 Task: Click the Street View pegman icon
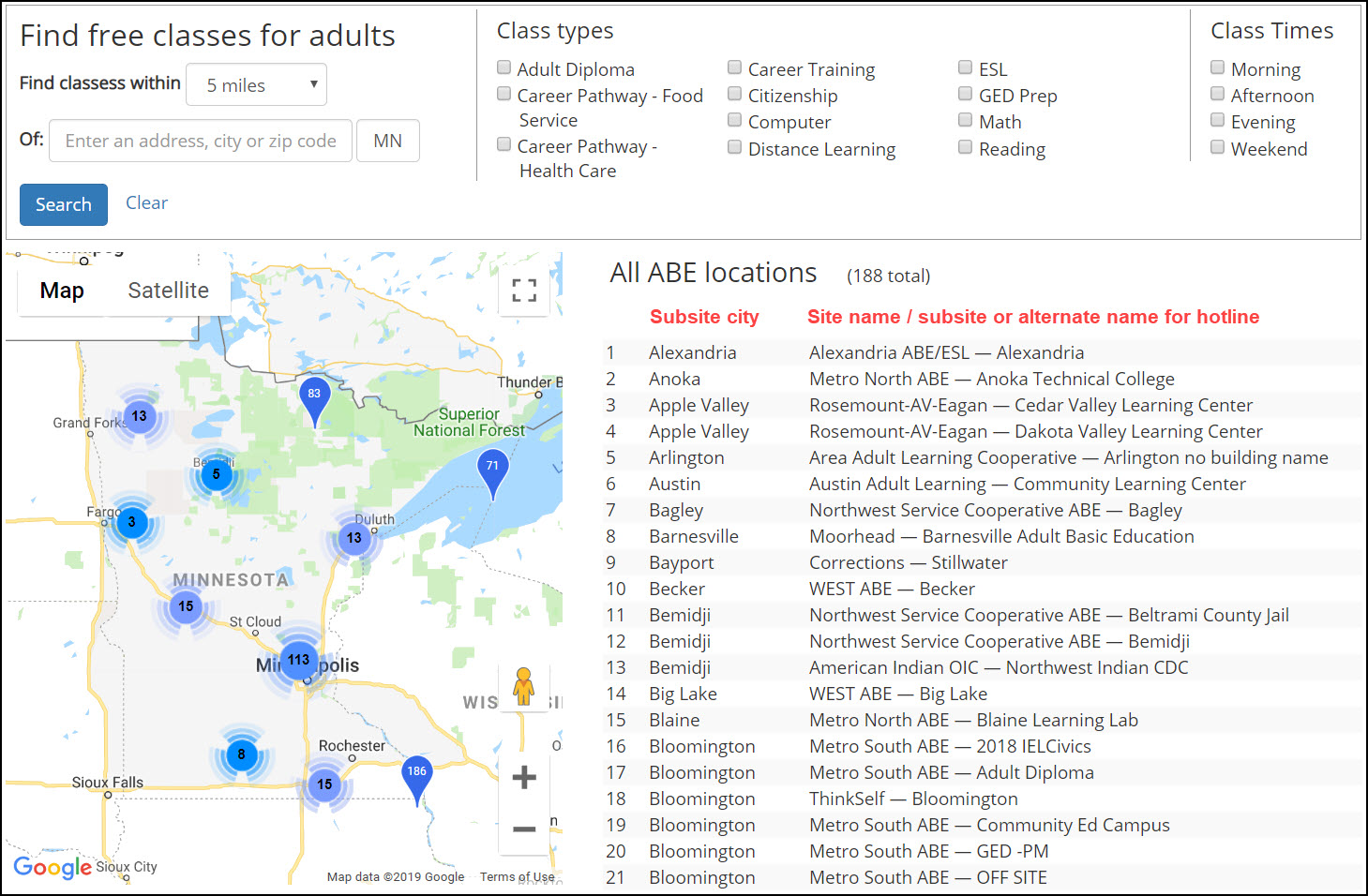pyautogui.click(x=524, y=687)
